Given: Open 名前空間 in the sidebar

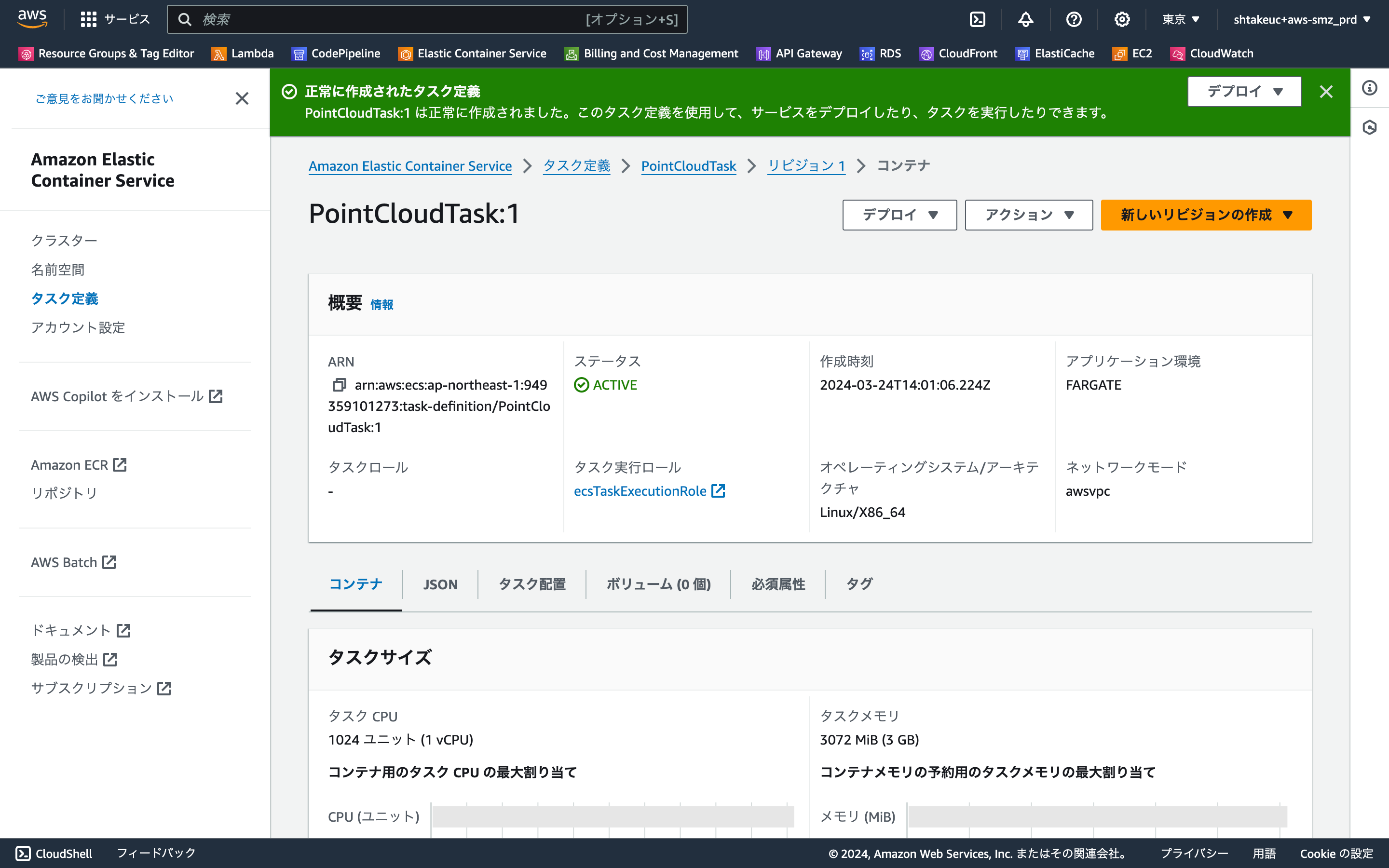Looking at the screenshot, I should (58, 269).
